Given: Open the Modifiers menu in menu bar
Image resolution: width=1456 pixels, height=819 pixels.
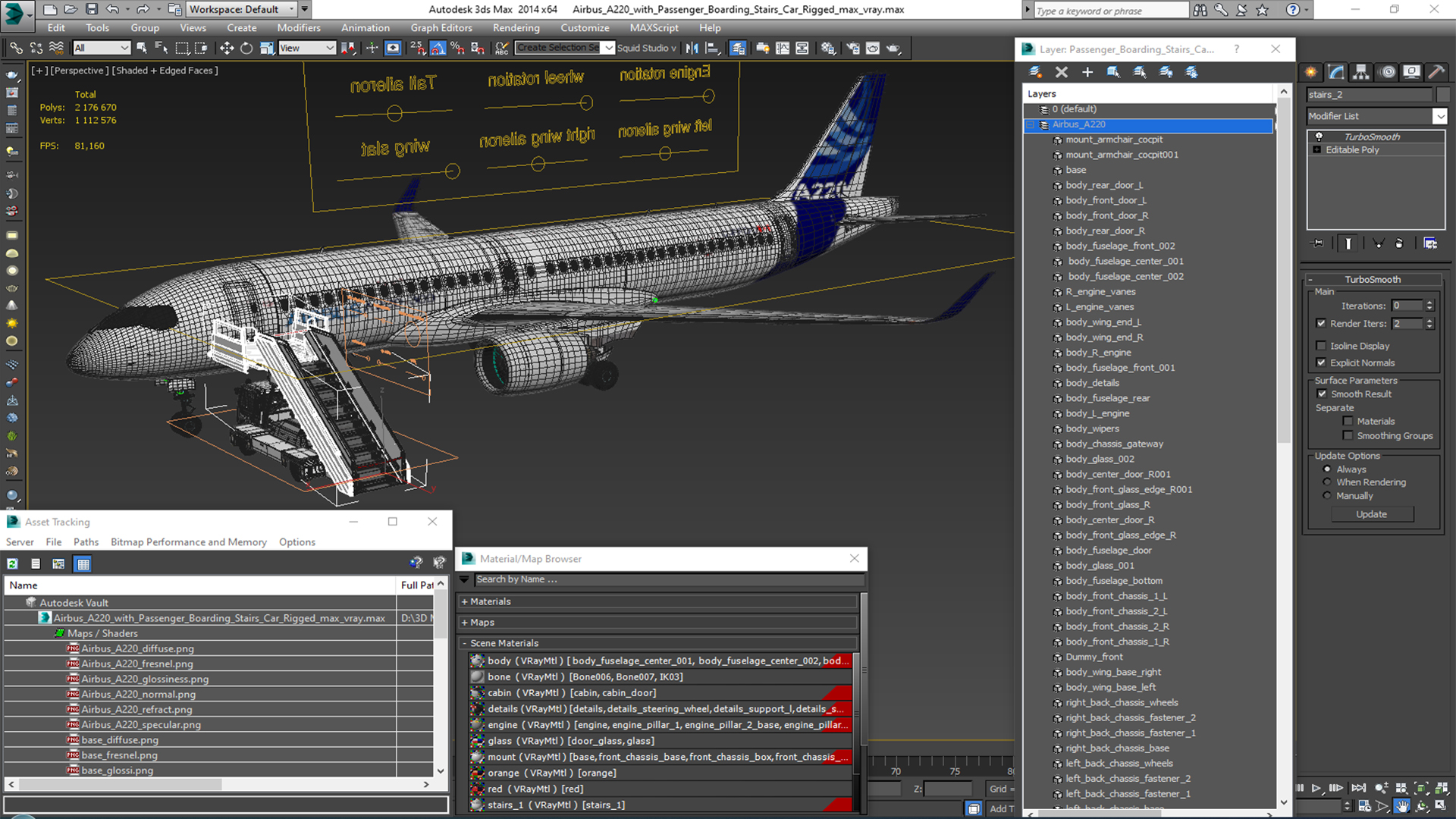Looking at the screenshot, I should coord(298,27).
